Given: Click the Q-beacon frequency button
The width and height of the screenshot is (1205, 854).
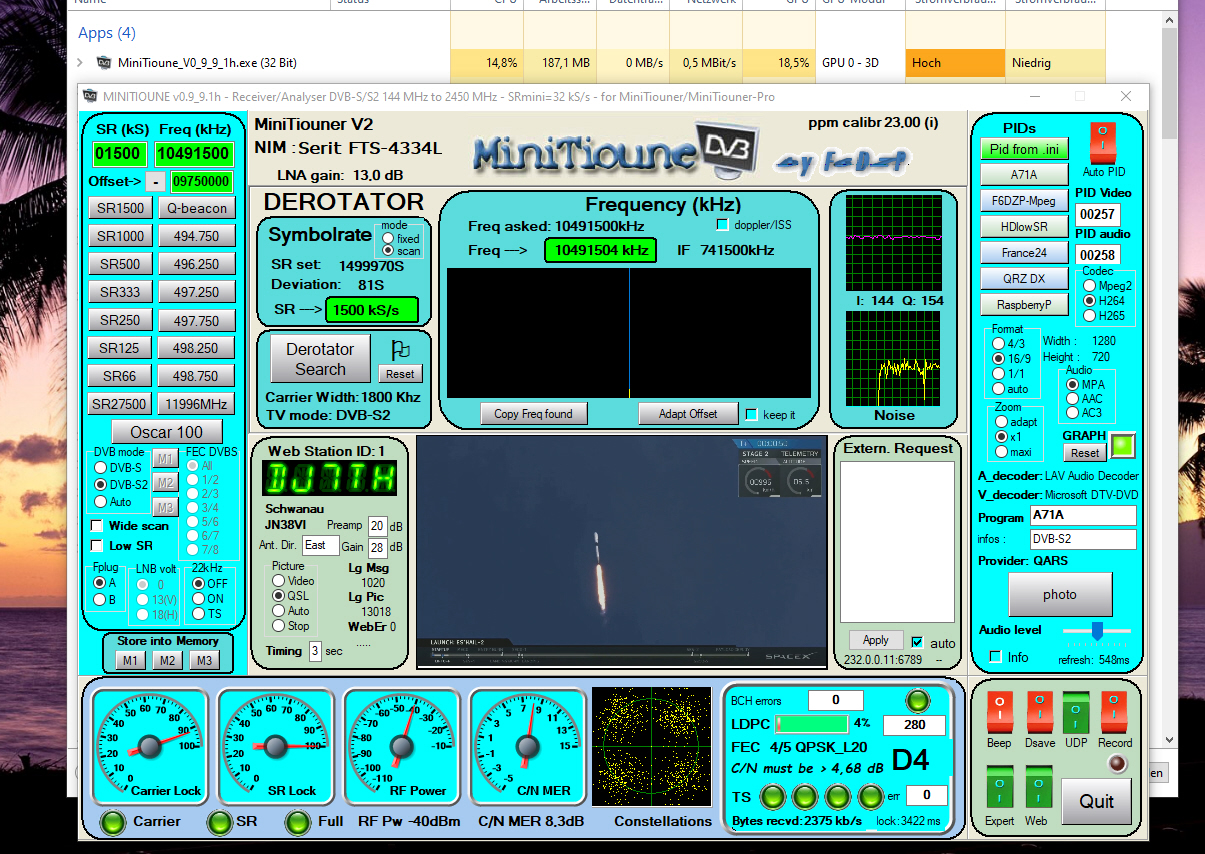Looking at the screenshot, I should tap(196, 208).
